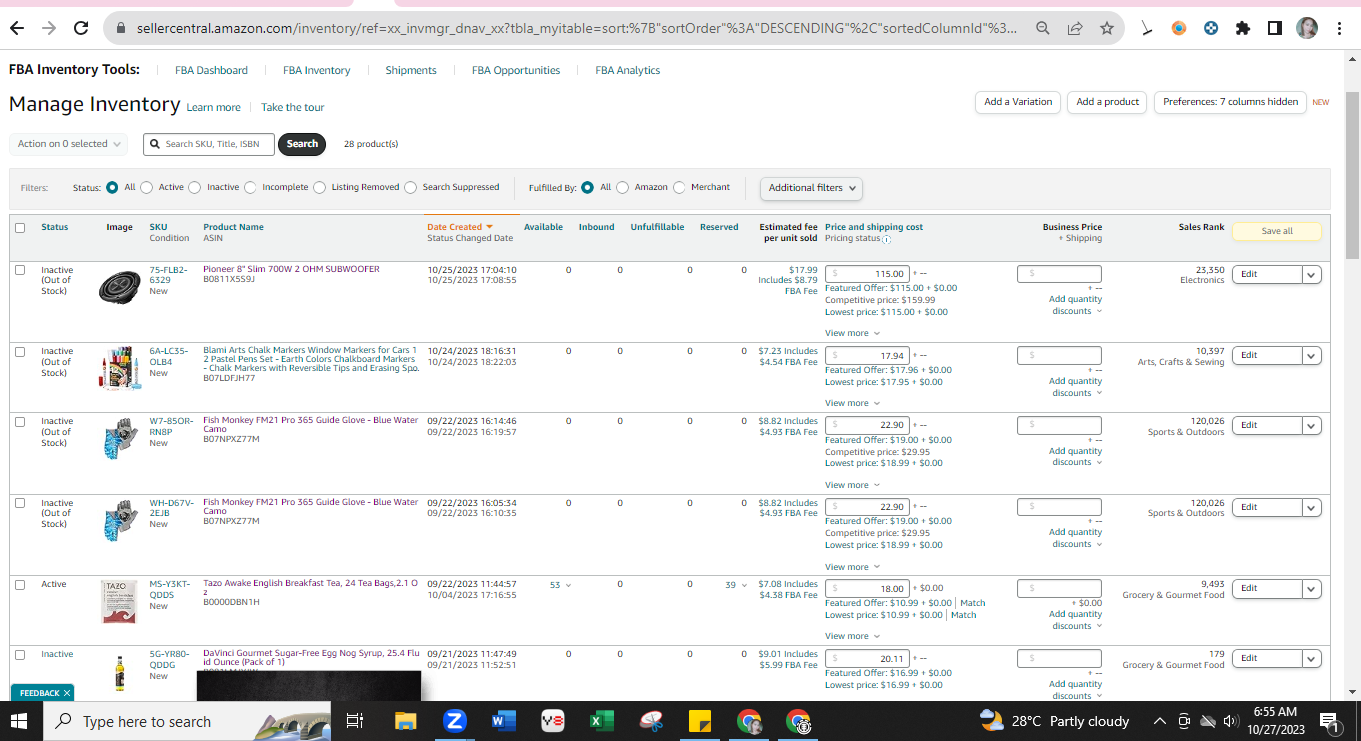Open File Explorer from the taskbar

(x=405, y=721)
